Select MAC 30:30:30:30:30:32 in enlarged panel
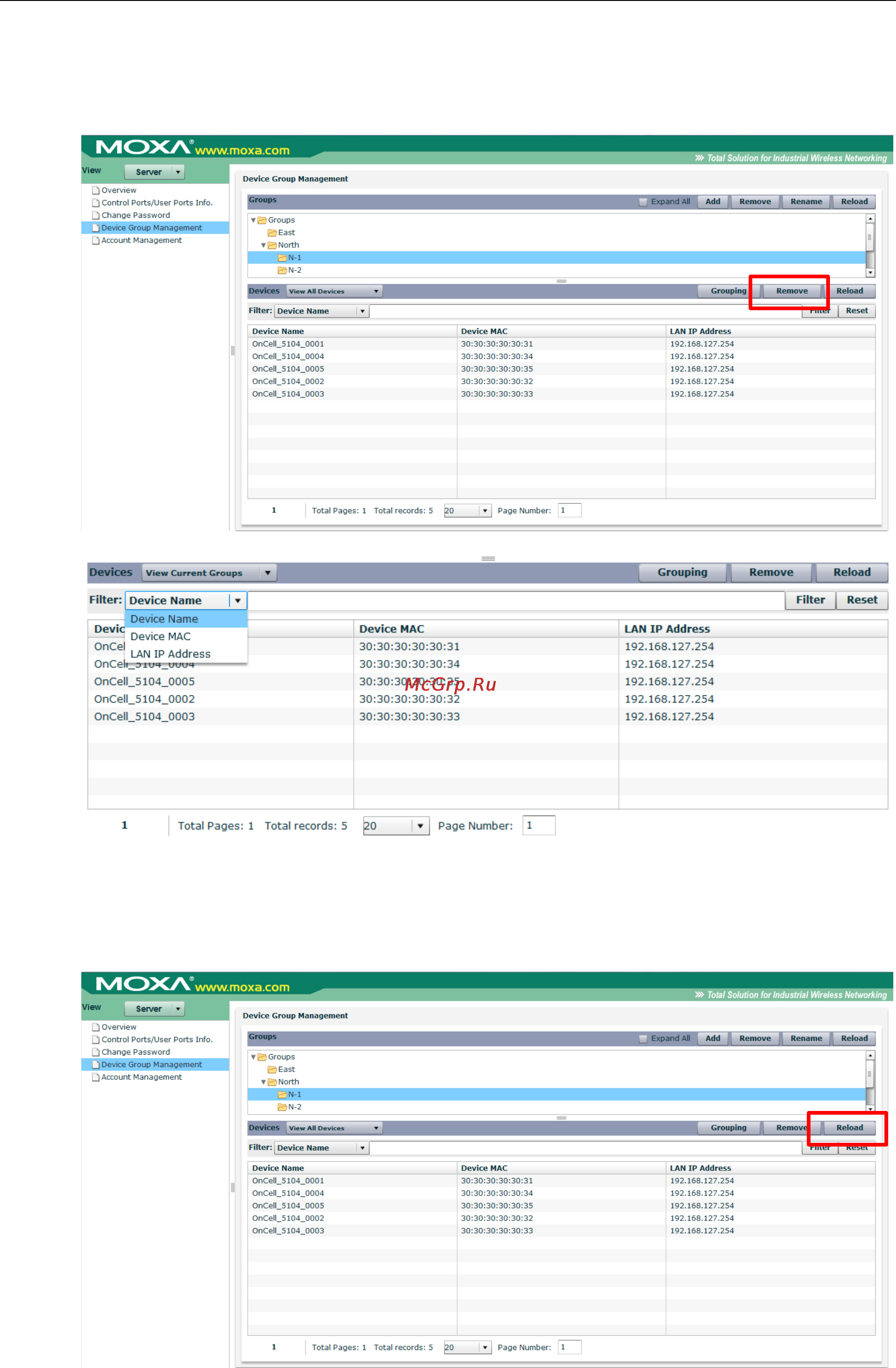The height and width of the screenshot is (1368, 896). coord(409,699)
